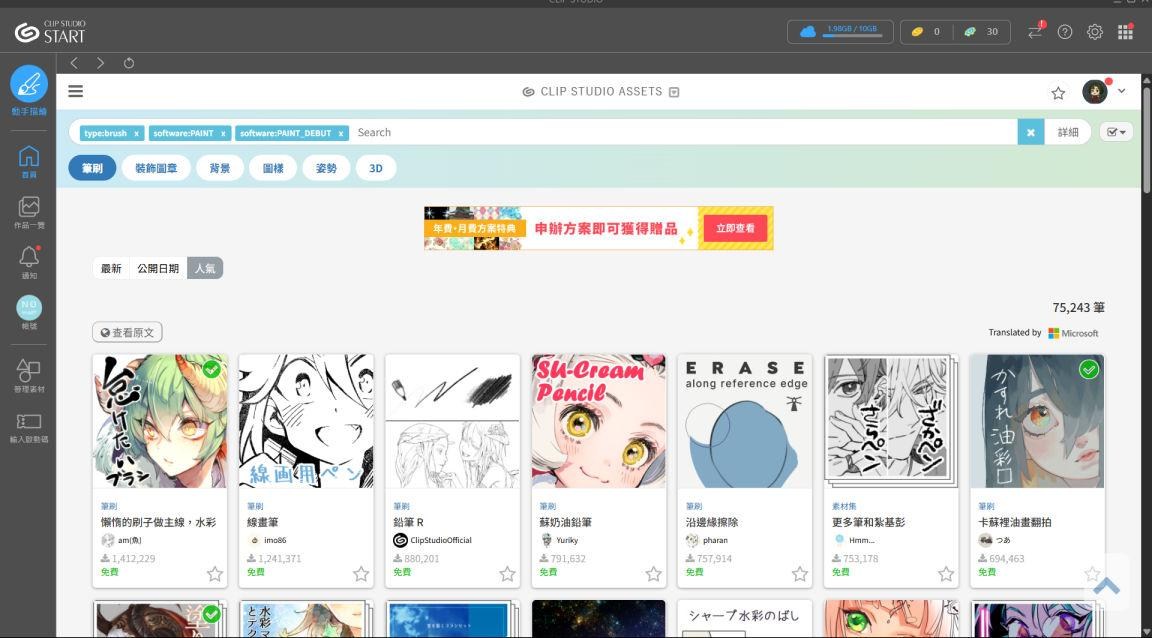This screenshot has width=1152, height=638.
Task: Select the 圖樣 category tab
Action: coord(273,168)
